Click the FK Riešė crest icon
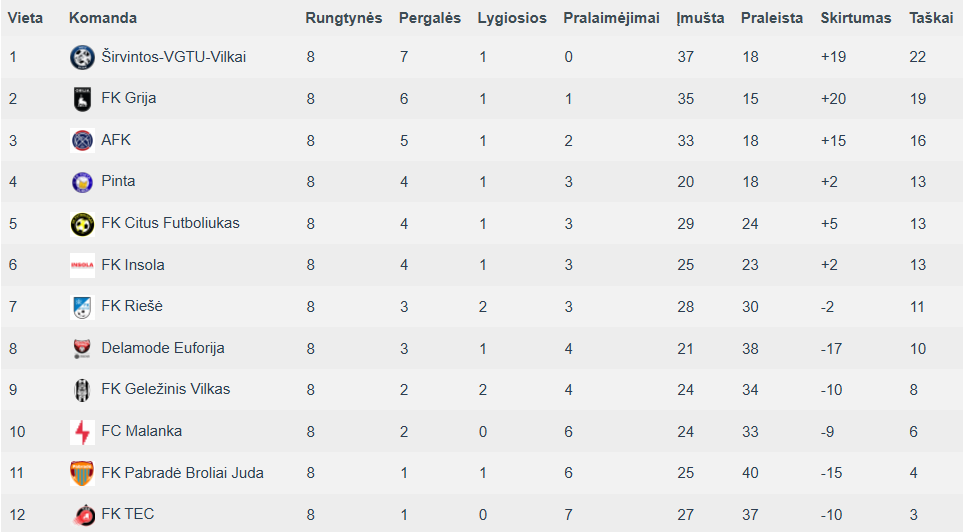Image resolution: width=963 pixels, height=532 pixels. click(82, 307)
